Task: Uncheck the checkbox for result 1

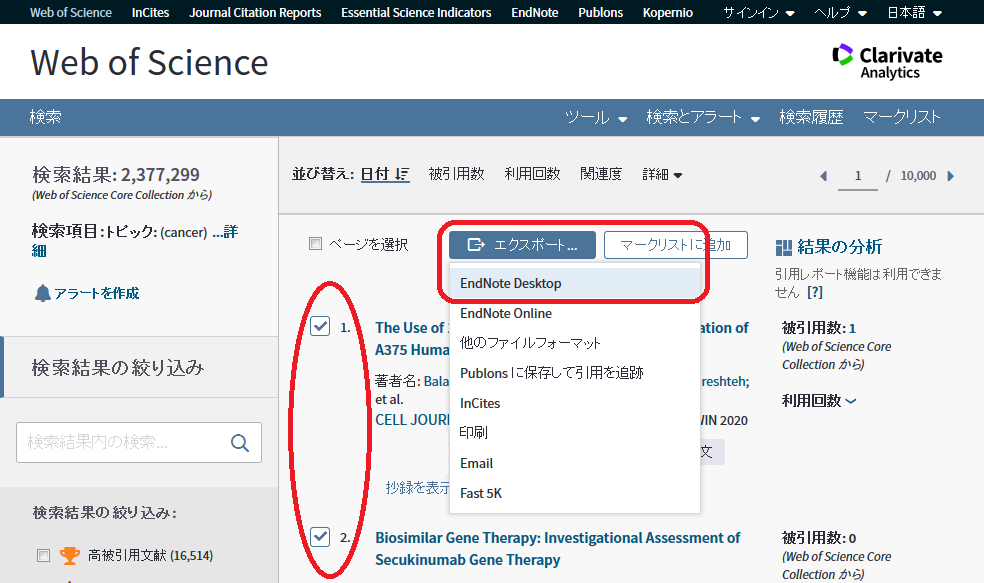Action: tap(320, 326)
